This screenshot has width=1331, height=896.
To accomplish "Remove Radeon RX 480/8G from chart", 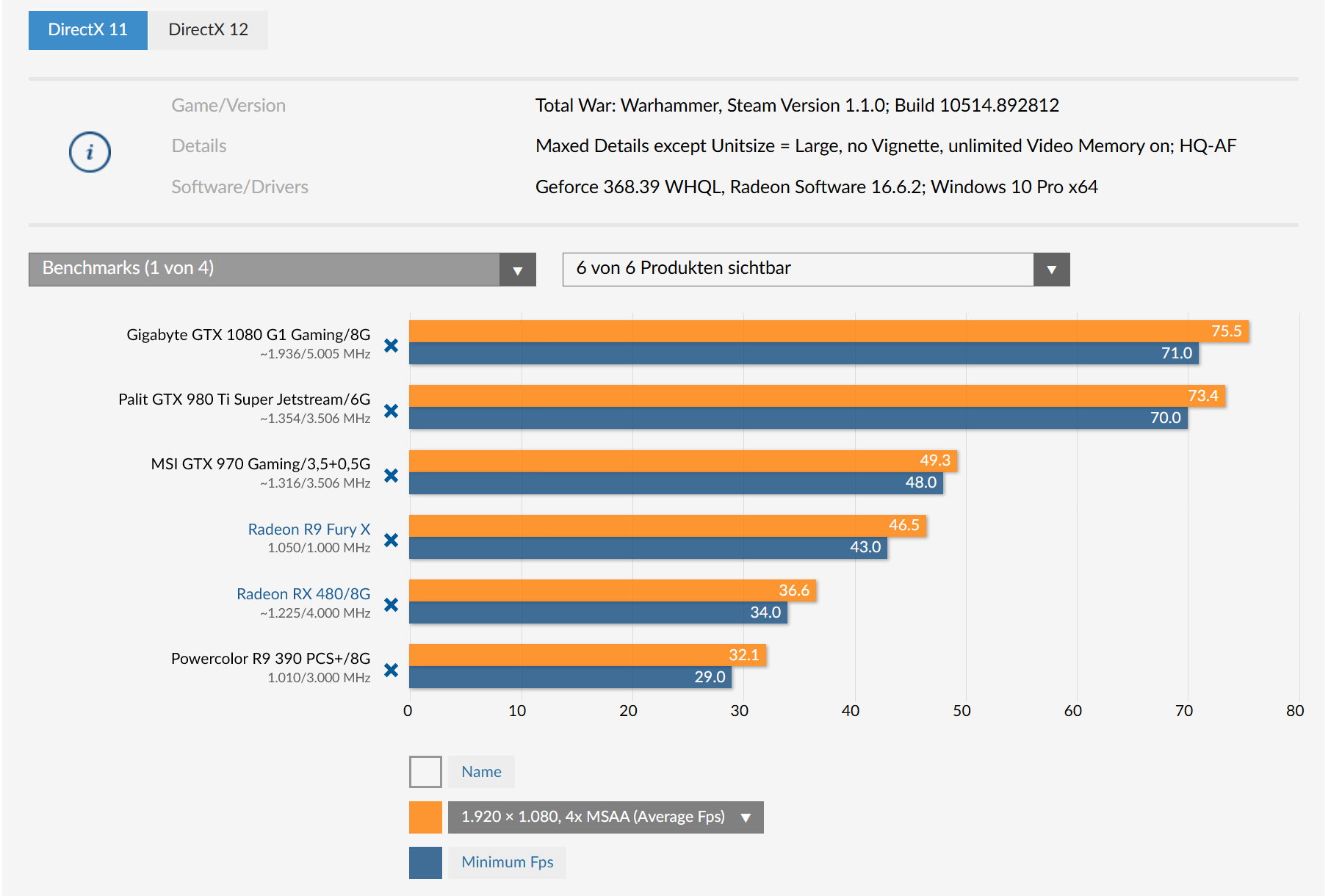I will click(391, 604).
